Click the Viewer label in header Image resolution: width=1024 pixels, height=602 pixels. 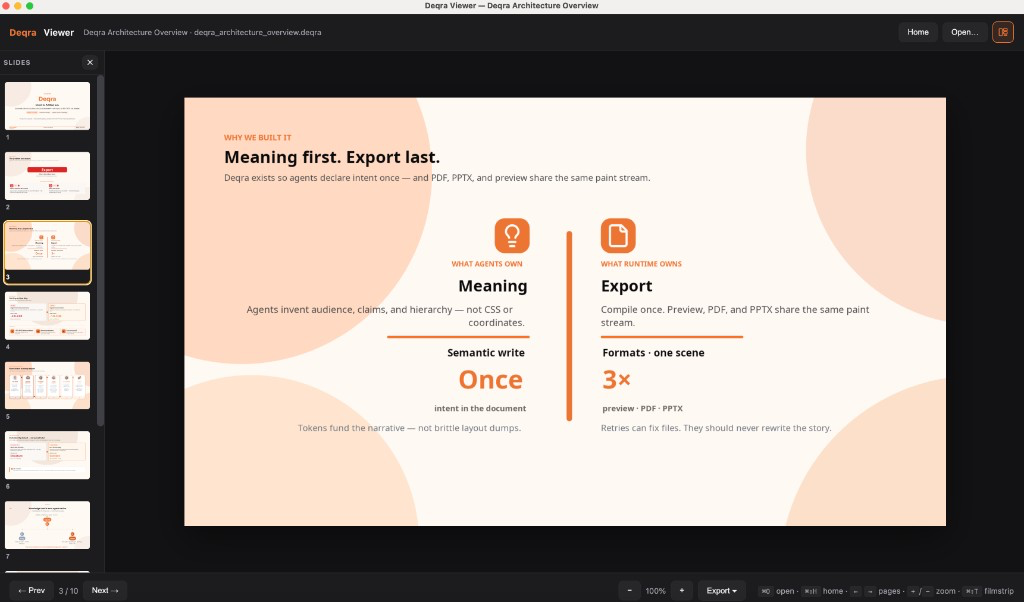[59, 32]
